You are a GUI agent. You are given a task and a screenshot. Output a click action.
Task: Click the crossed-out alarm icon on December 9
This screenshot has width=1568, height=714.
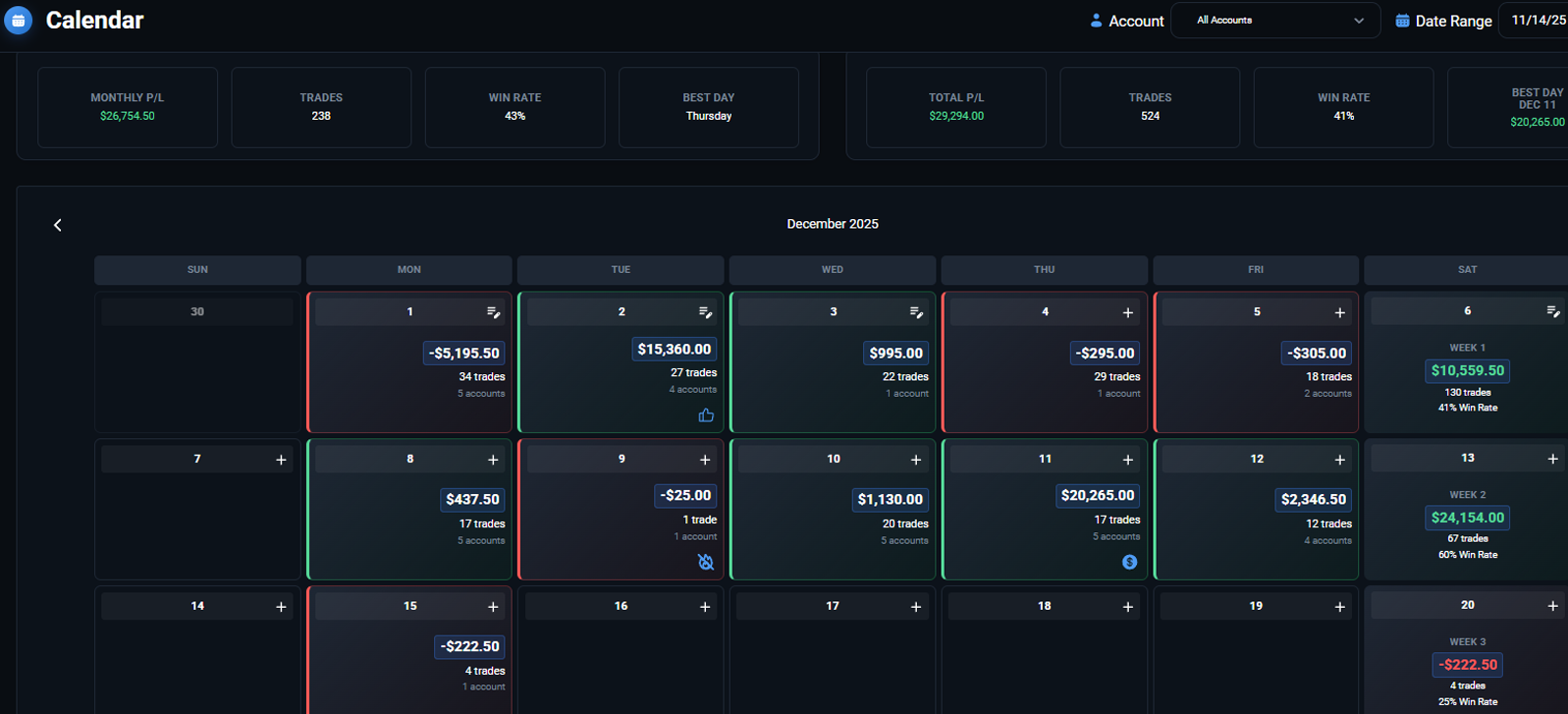pyautogui.click(x=706, y=562)
